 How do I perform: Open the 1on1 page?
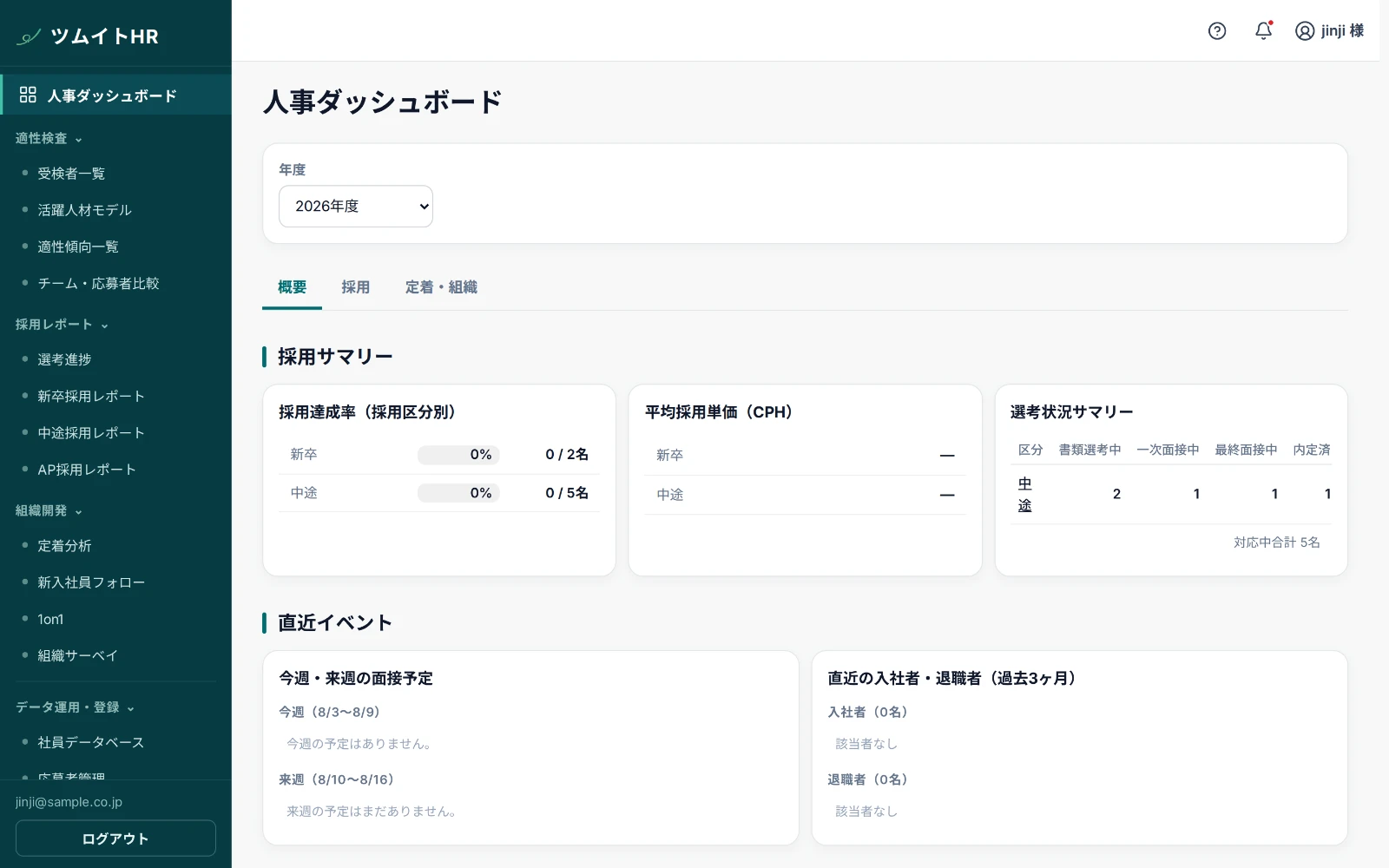pyautogui.click(x=50, y=620)
